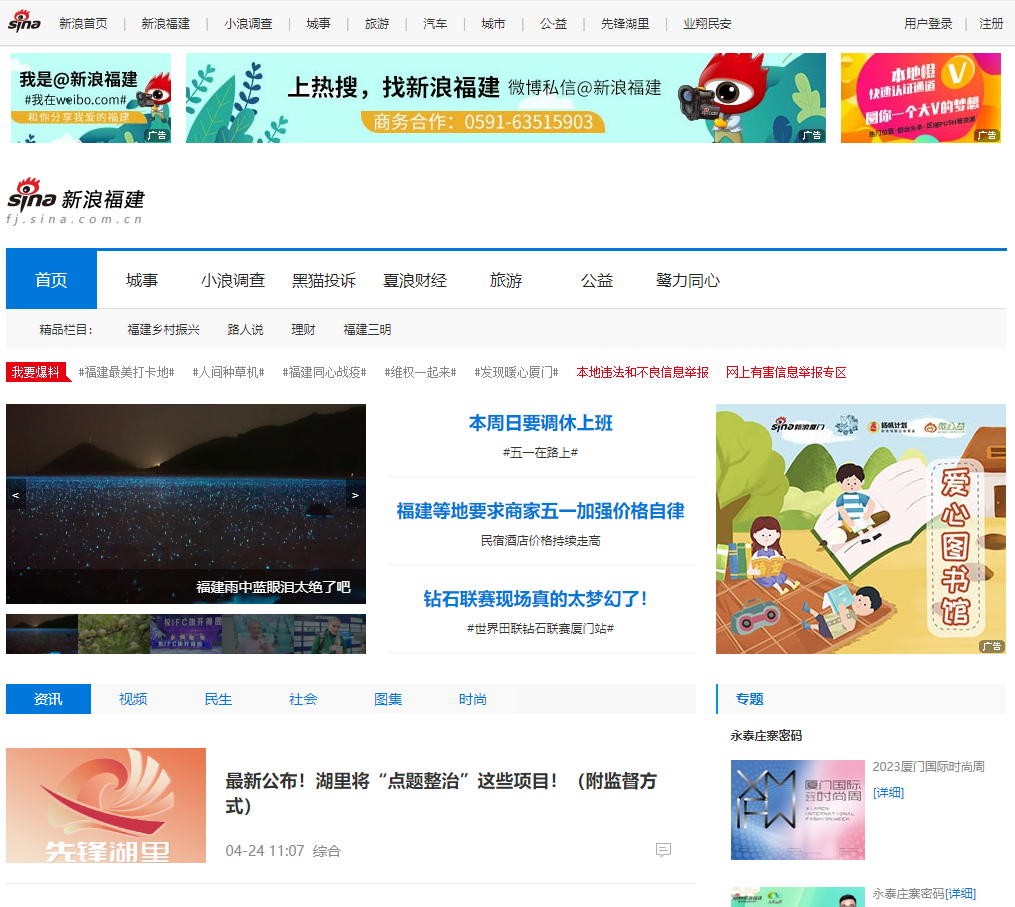Switch to 图集 news tab
The width and height of the screenshot is (1015, 907).
coord(388,699)
